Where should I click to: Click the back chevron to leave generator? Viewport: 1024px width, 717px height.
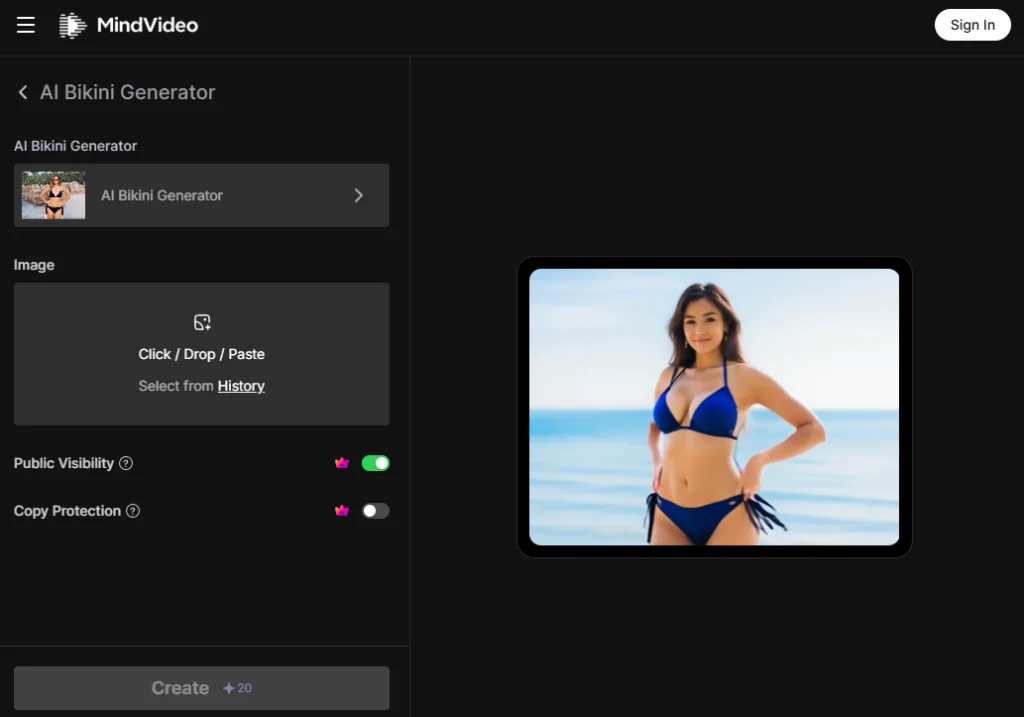[x=22, y=91]
